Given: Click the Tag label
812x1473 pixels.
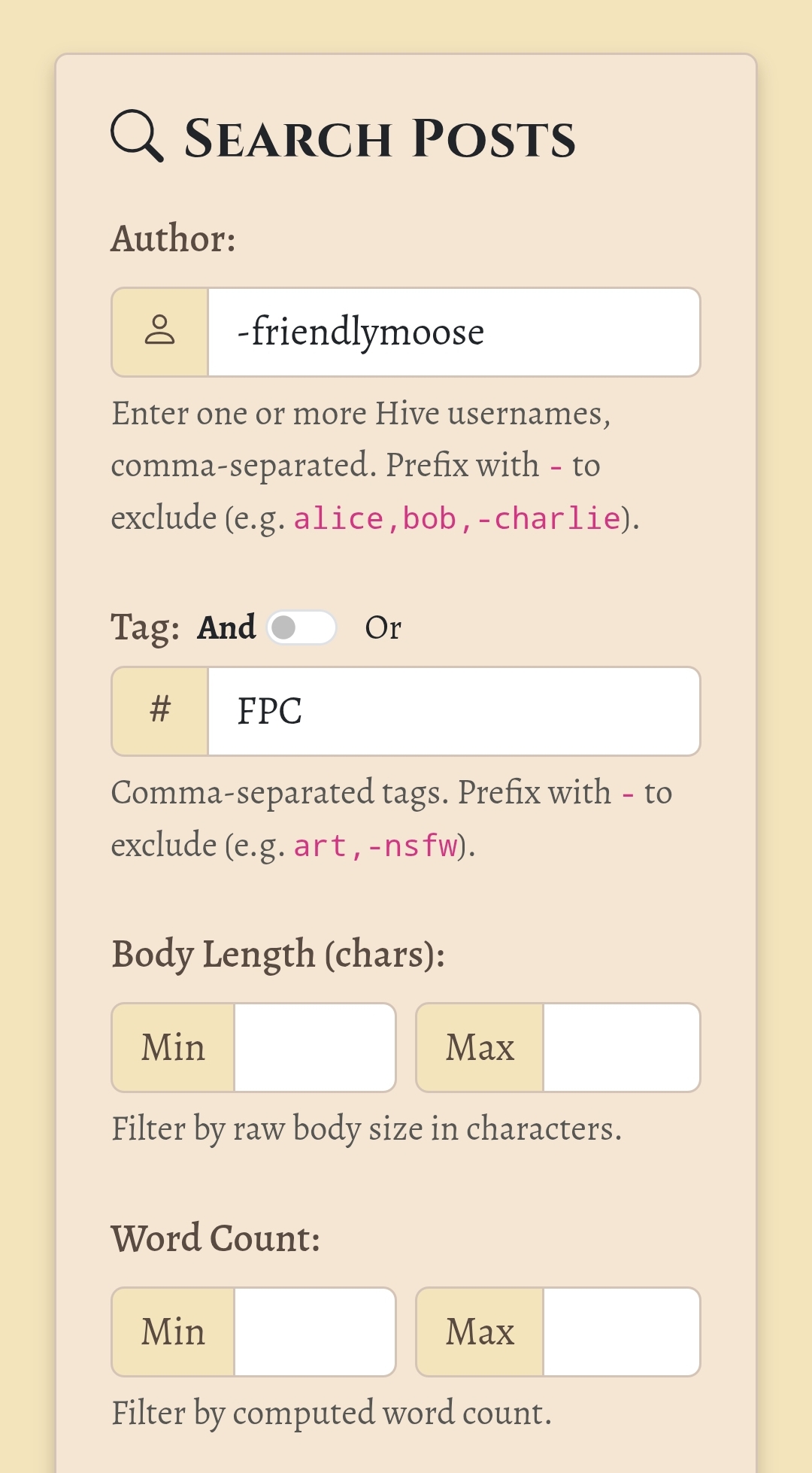Looking at the screenshot, I should point(145,627).
